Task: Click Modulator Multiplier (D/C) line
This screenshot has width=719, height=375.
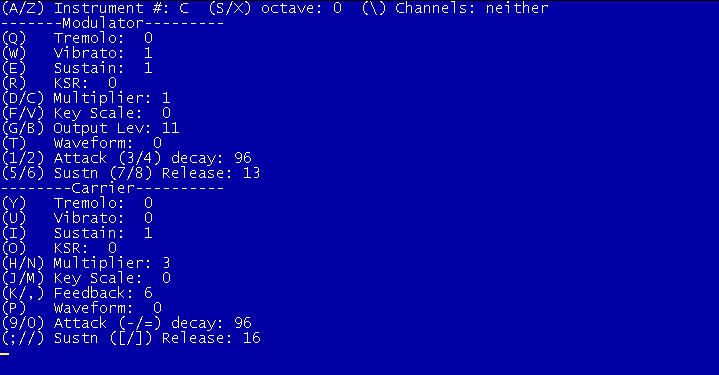Action: [x=86, y=98]
